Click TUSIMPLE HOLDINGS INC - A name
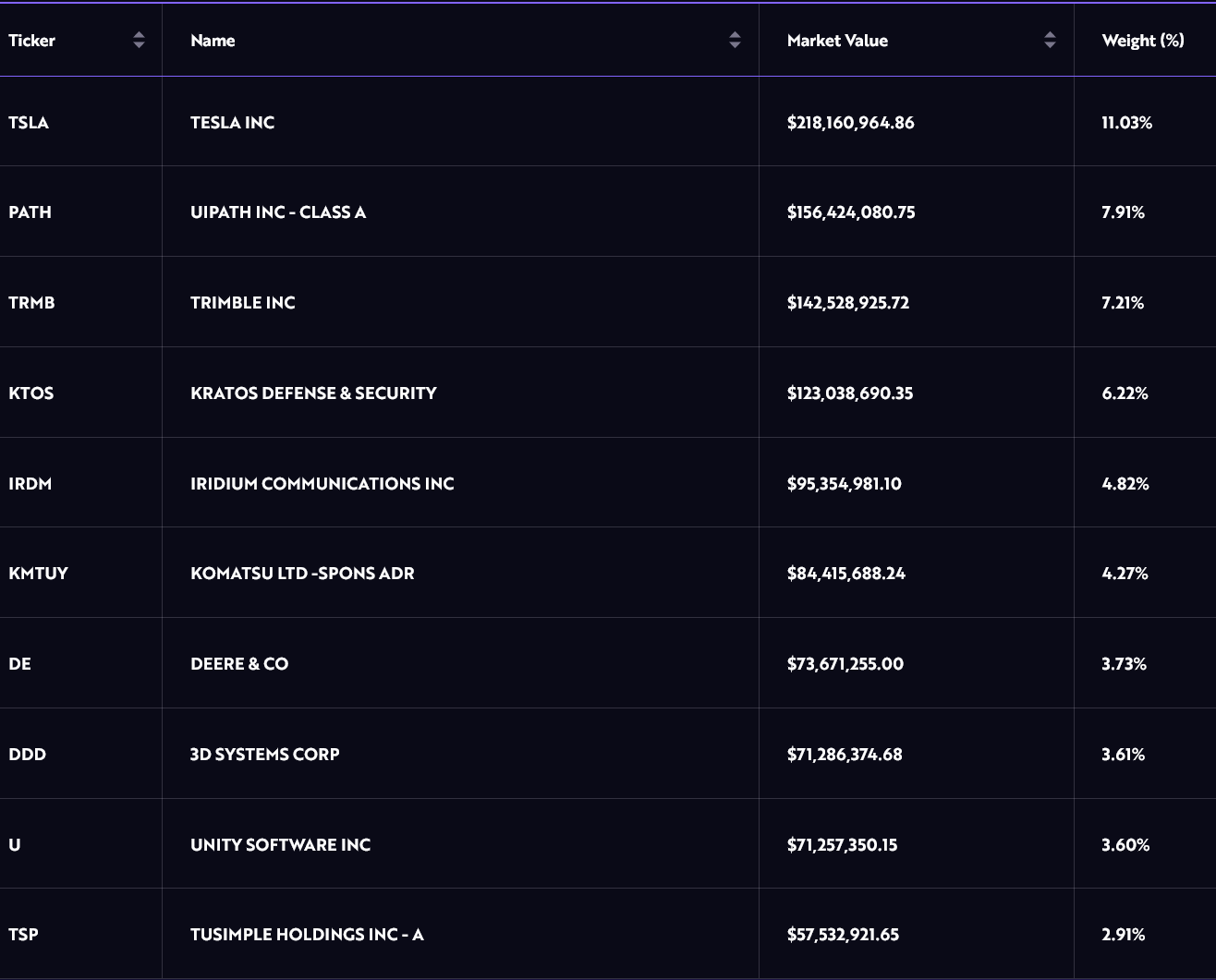 point(307,935)
